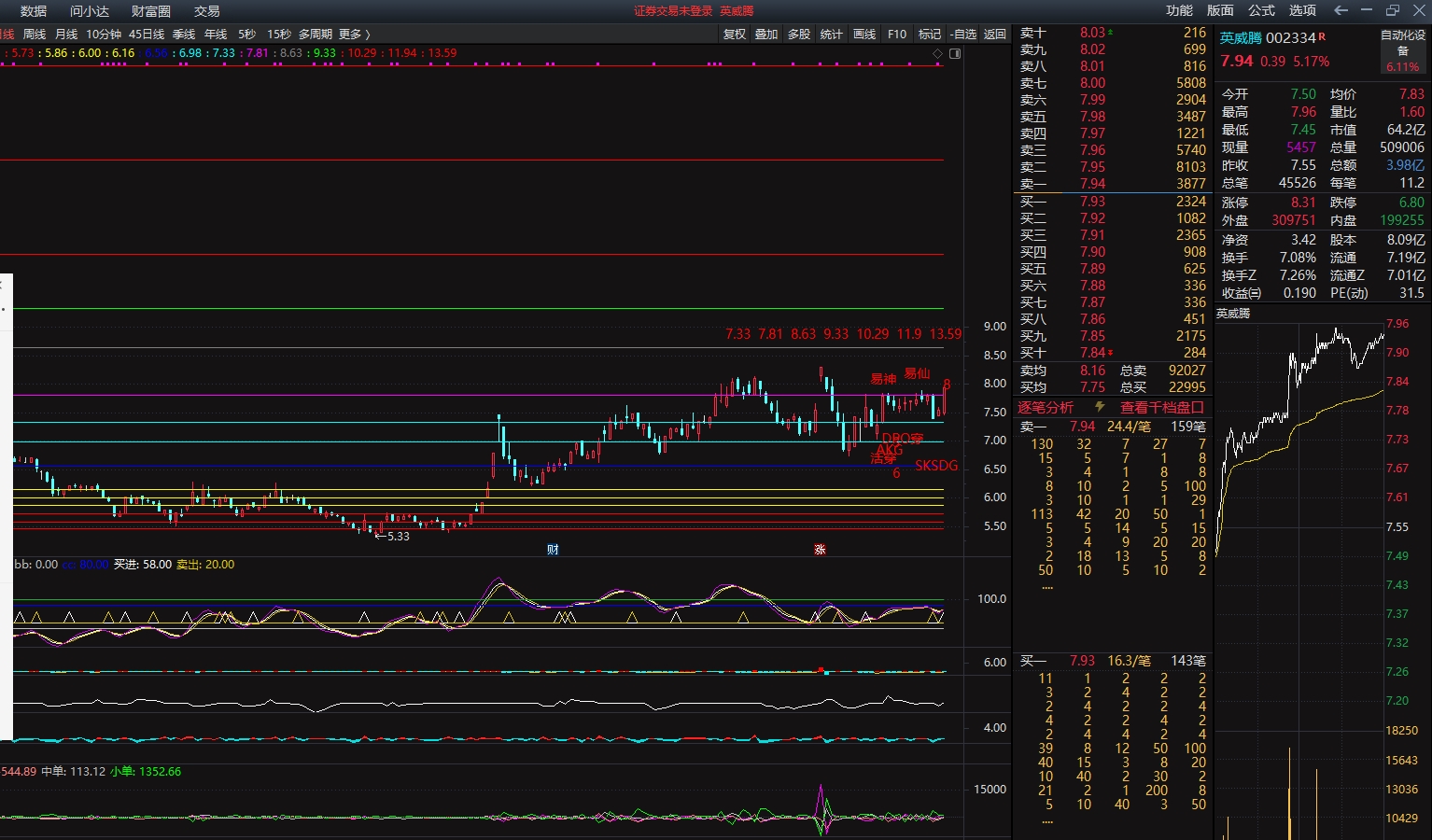This screenshot has width=1432, height=840.
Task: Toggle 叠加 overlay option in the toolbar
Action: click(x=766, y=35)
